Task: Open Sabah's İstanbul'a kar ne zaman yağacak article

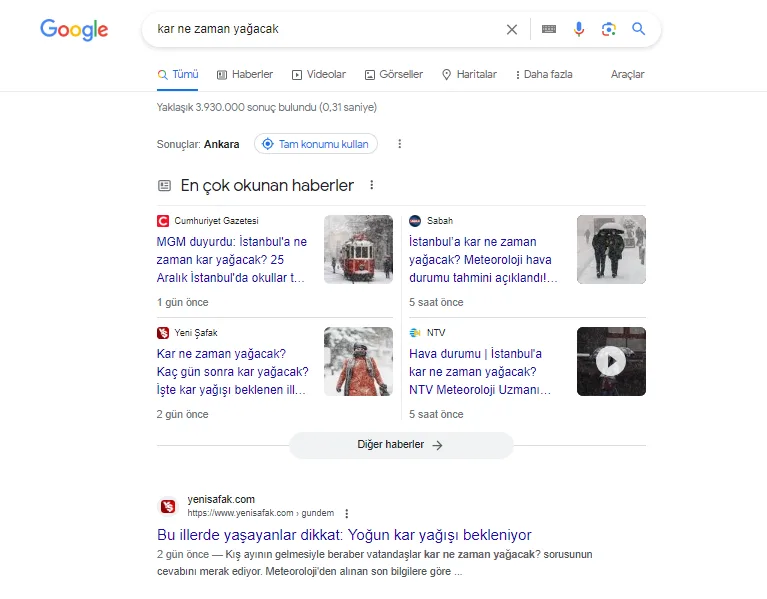Action: [483, 260]
